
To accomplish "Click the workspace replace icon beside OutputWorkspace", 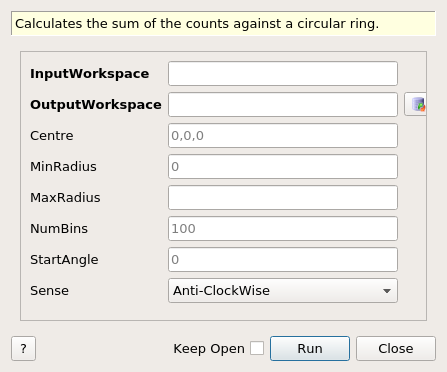I will (415, 104).
